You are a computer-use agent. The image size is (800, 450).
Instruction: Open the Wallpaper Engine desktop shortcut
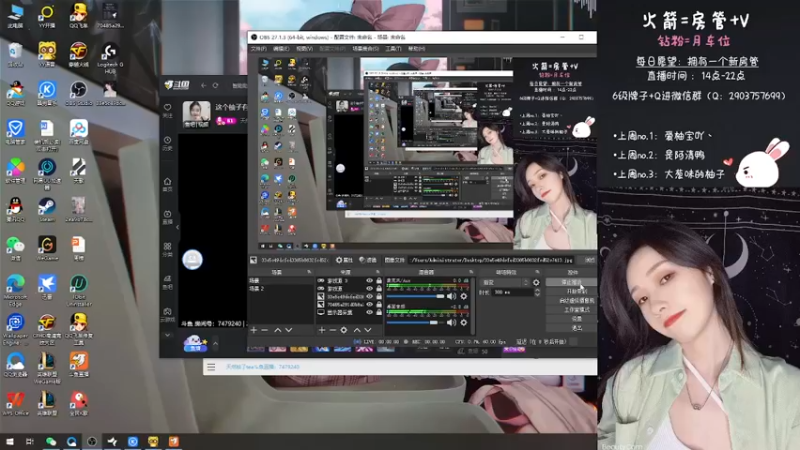[15, 329]
